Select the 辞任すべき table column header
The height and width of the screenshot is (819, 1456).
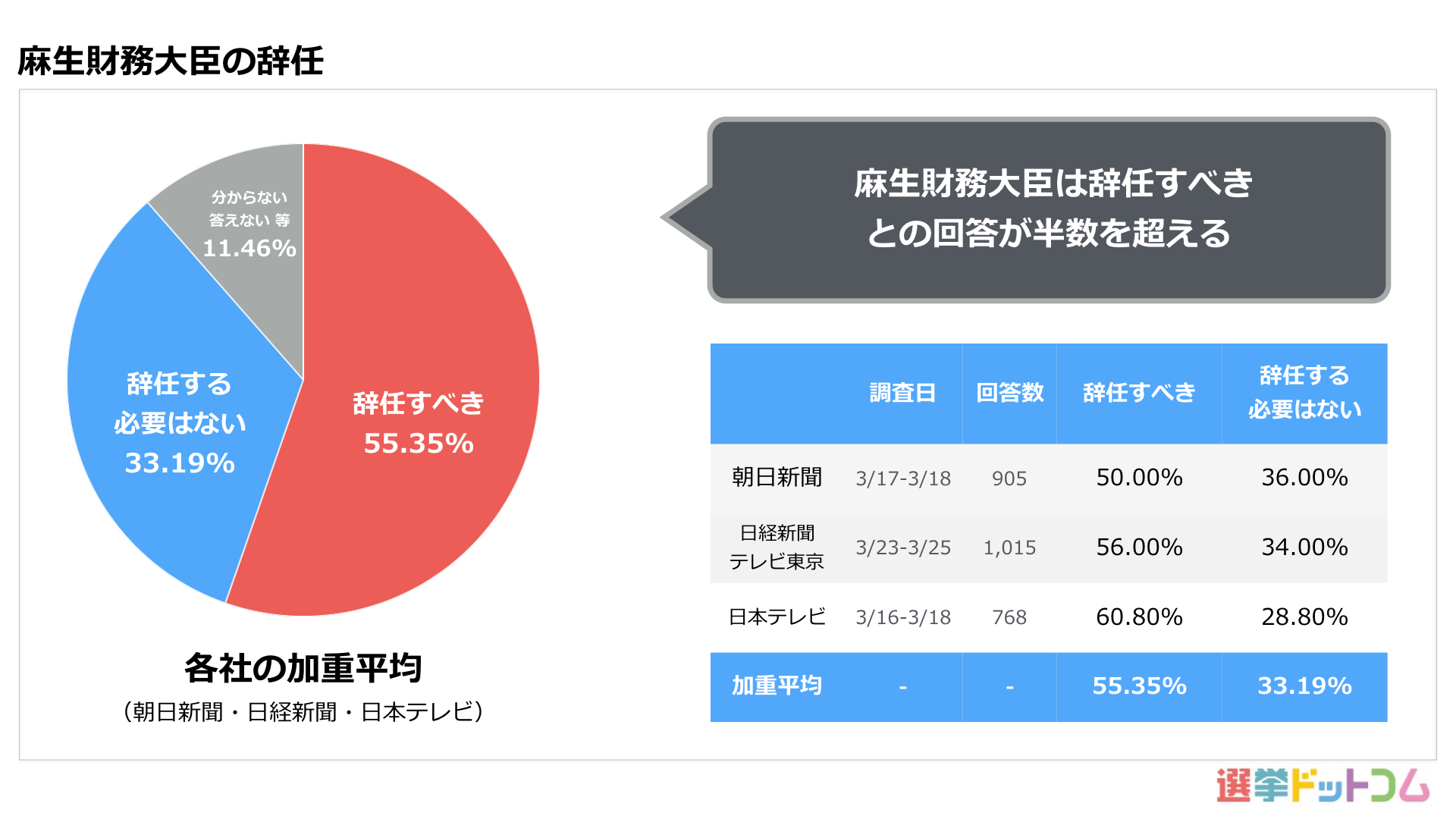pyautogui.click(x=1139, y=393)
